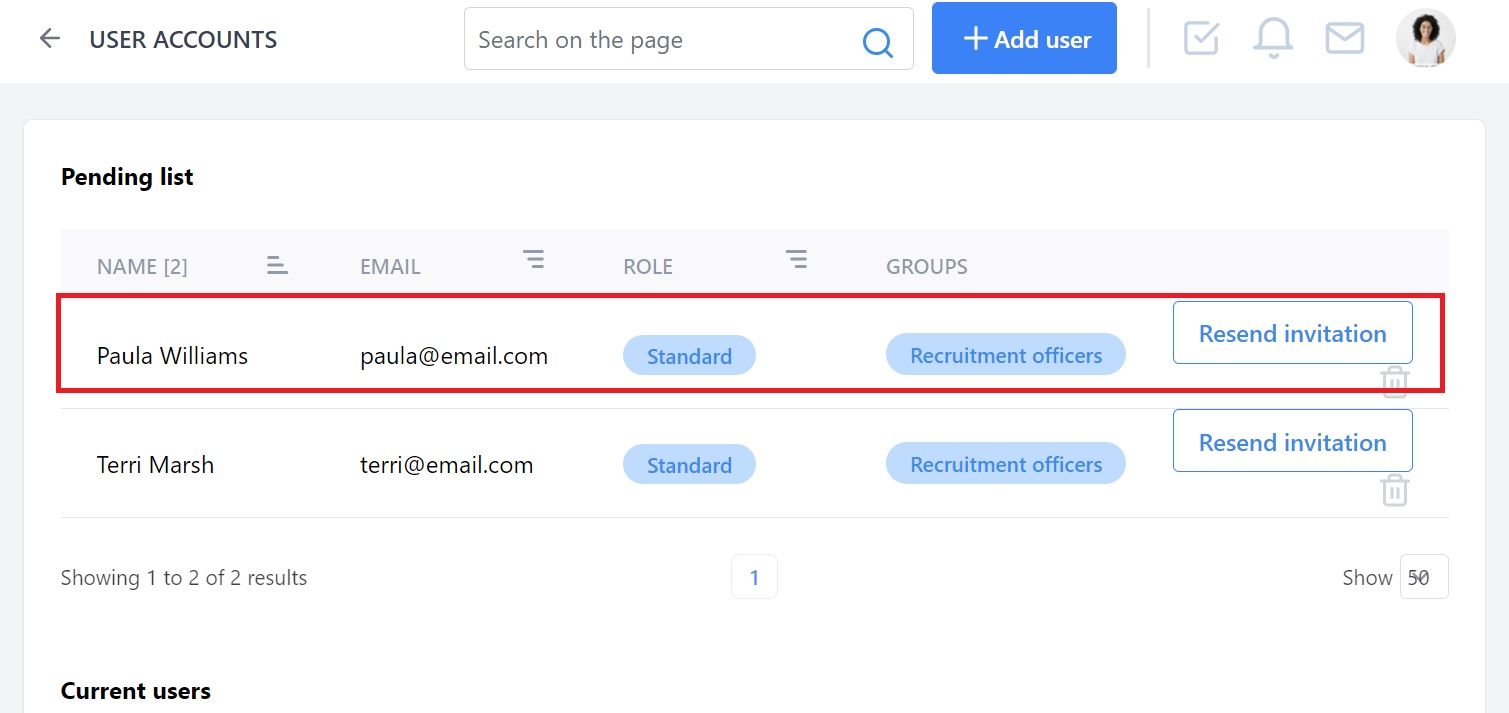1509x713 pixels.
Task: Click the Current users heading
Action: pos(135,690)
